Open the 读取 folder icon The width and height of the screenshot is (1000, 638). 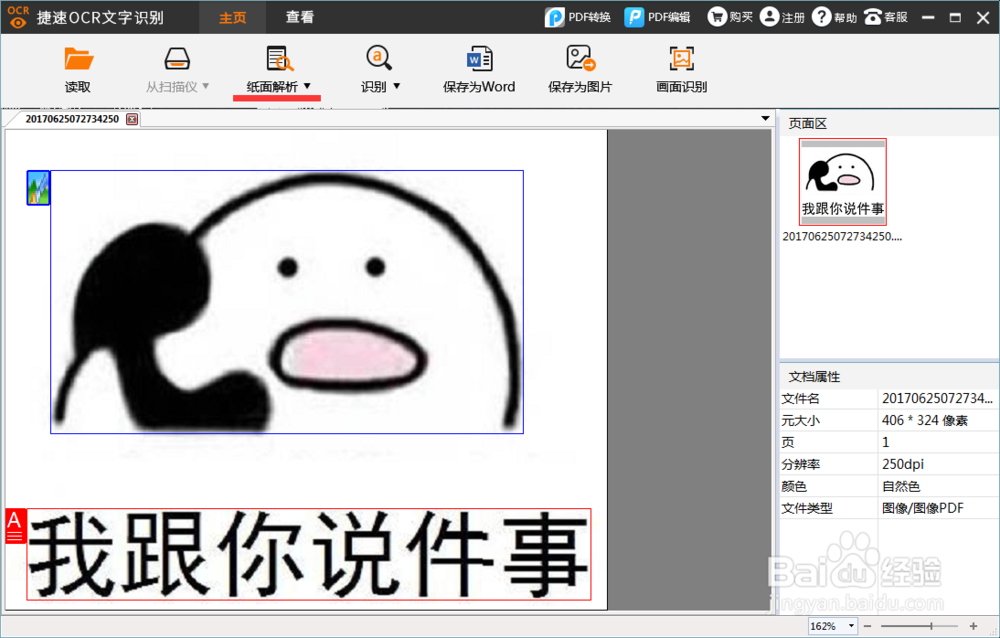tap(78, 59)
